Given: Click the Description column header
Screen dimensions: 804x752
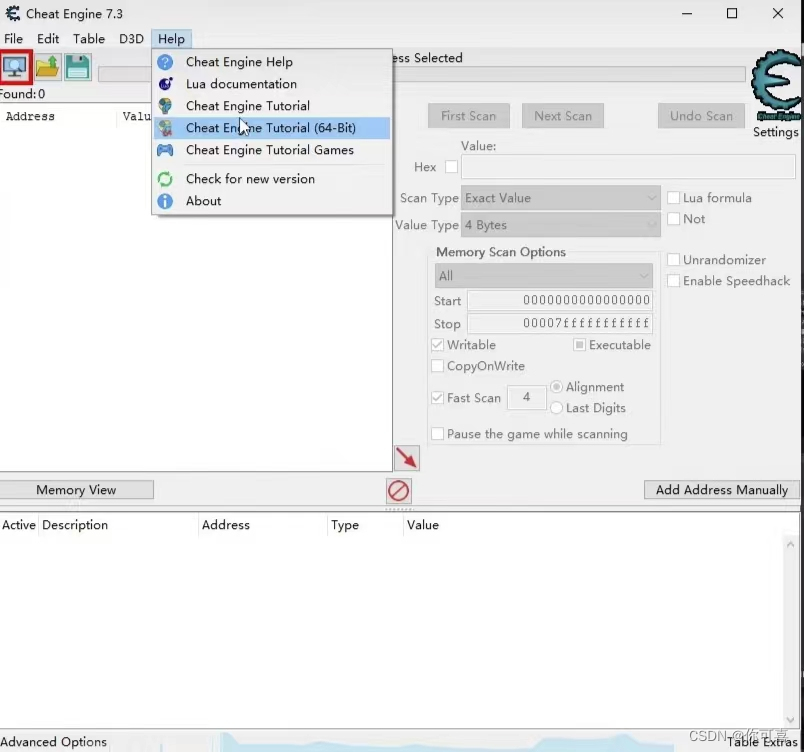Looking at the screenshot, I should click(75, 525).
